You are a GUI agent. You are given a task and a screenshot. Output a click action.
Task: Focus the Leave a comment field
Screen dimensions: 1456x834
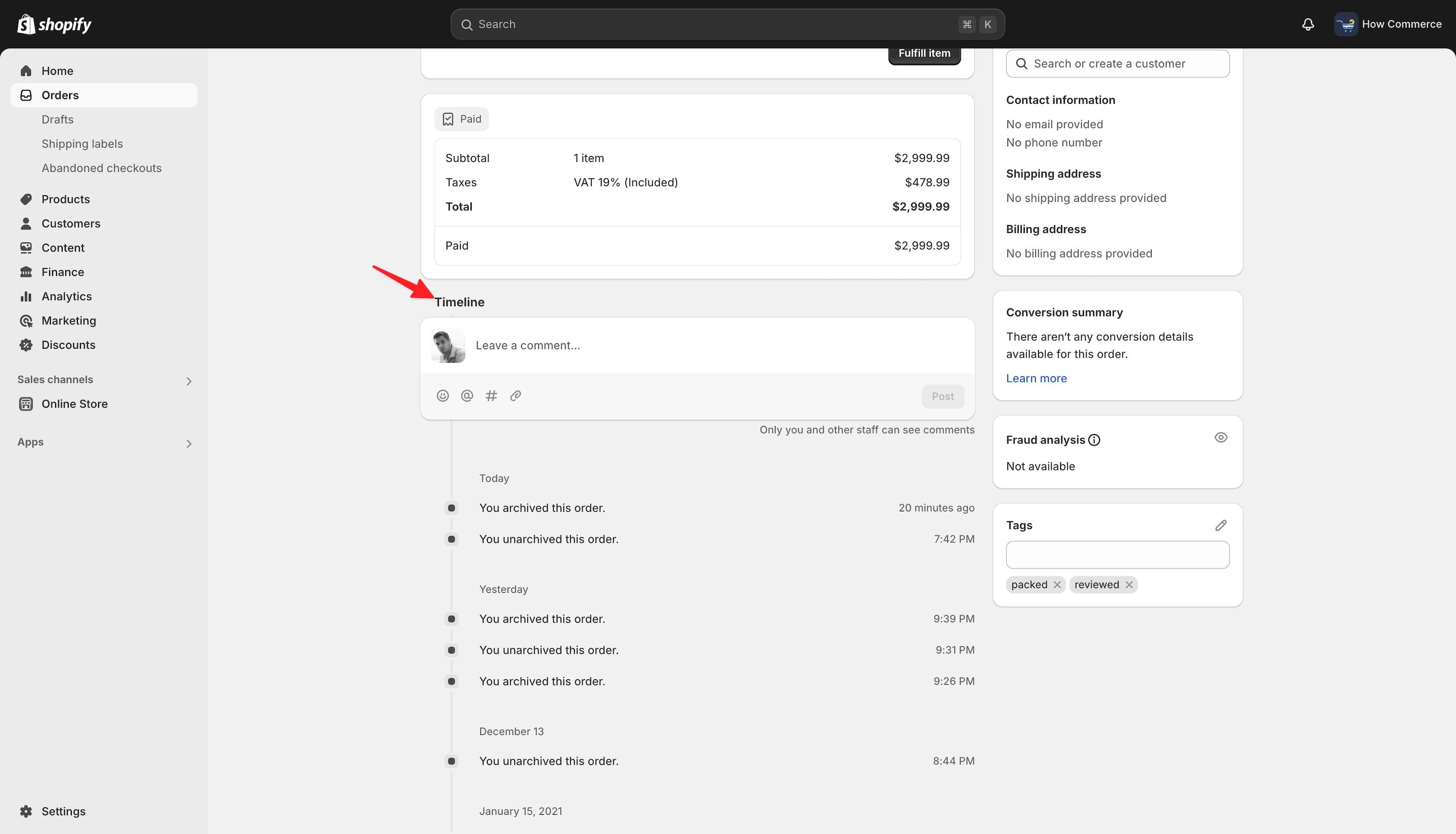719,345
